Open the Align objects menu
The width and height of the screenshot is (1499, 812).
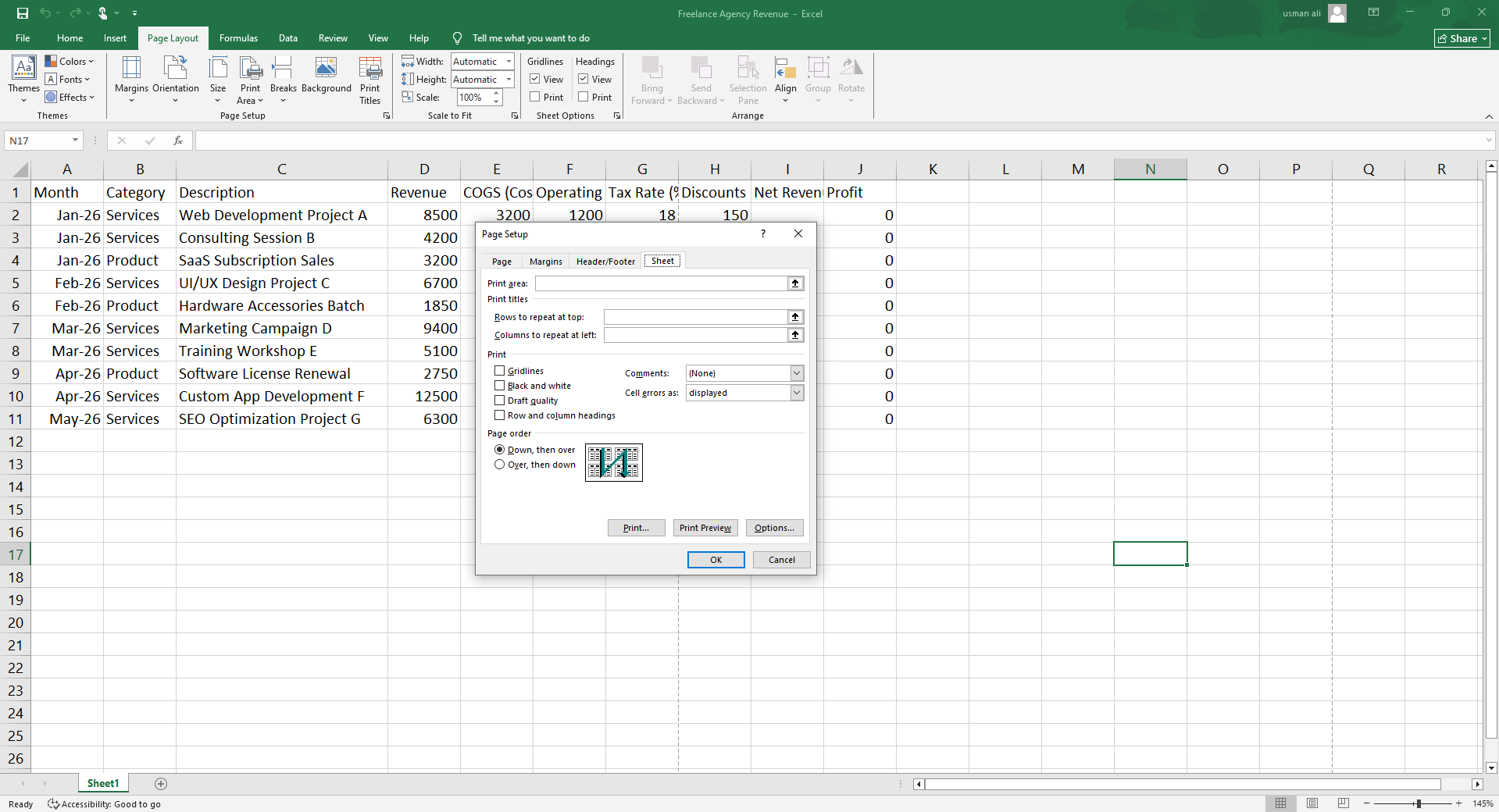click(x=786, y=80)
